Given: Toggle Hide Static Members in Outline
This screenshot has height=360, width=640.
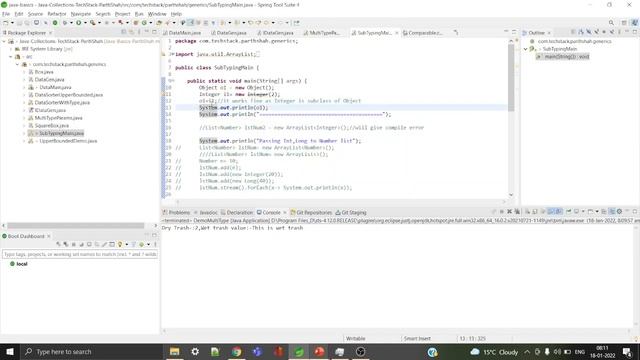Looking at the screenshot, I should click(x=596, y=32).
